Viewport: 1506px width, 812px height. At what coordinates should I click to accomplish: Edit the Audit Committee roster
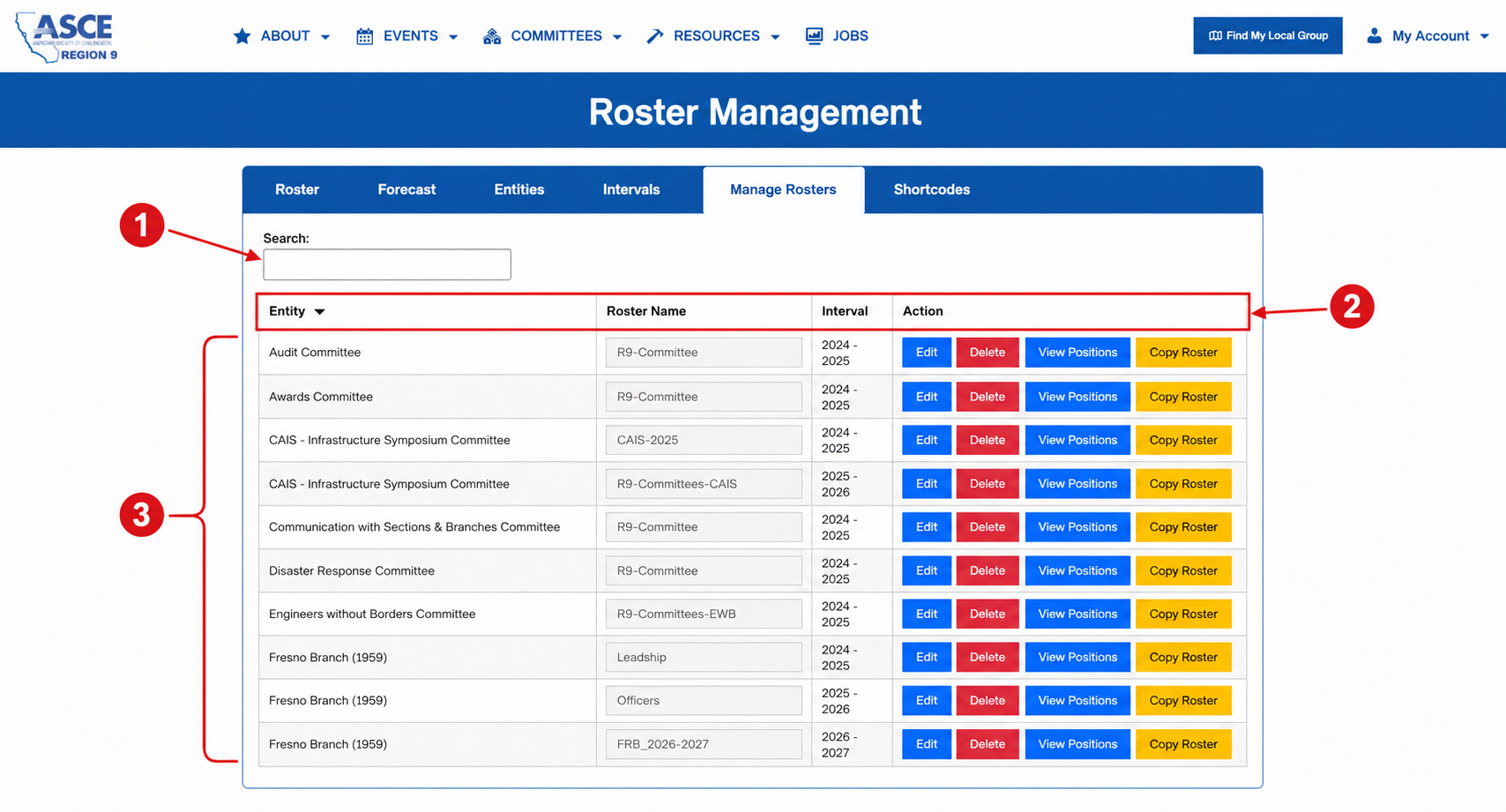pyautogui.click(x=927, y=353)
